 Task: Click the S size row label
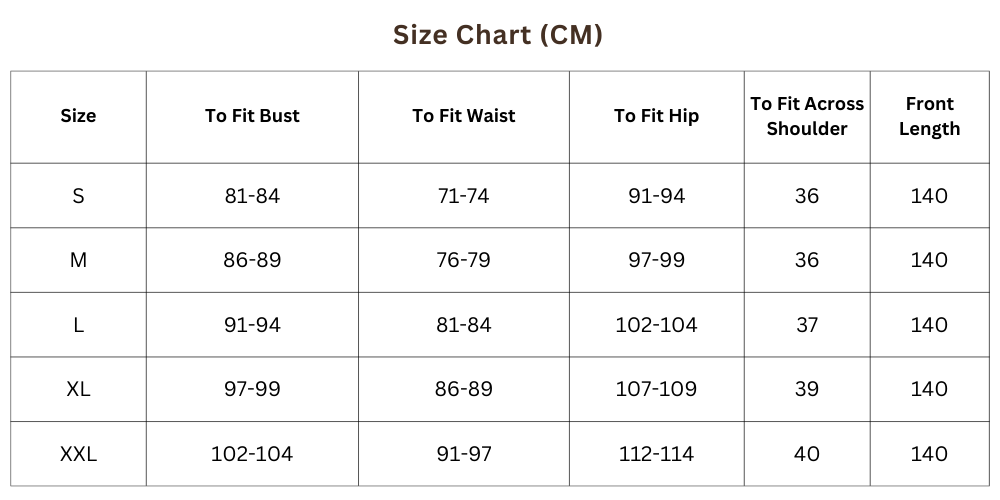[x=78, y=196]
